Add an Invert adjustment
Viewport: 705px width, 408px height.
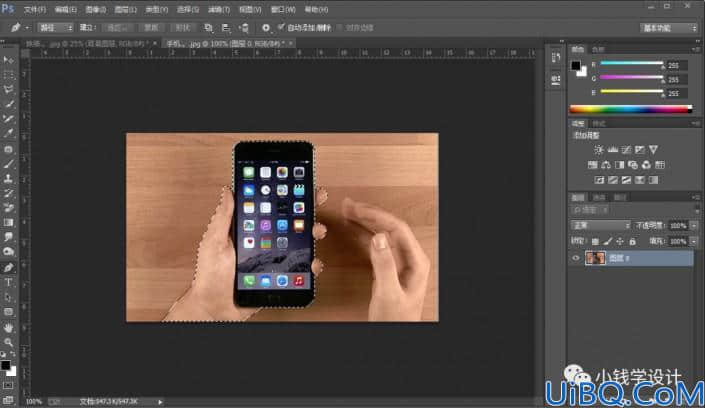599,180
